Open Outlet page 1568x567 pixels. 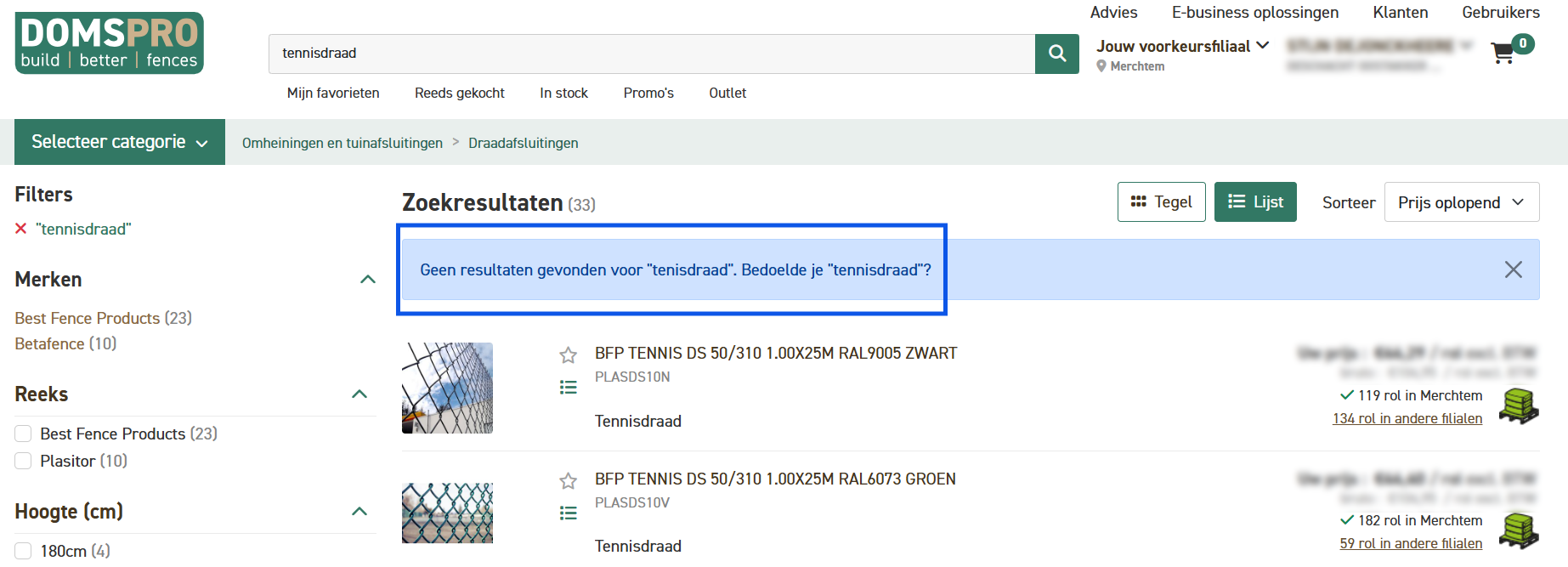[x=727, y=93]
